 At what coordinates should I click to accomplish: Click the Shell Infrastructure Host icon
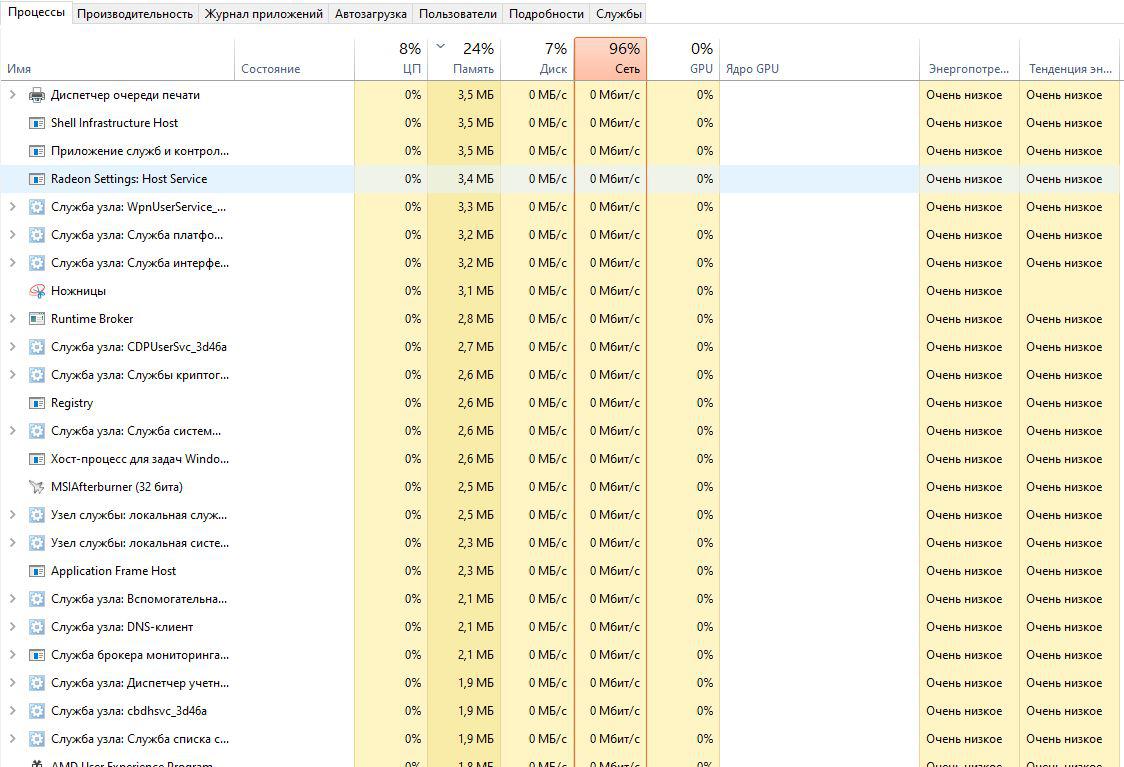pyautogui.click(x=37, y=123)
